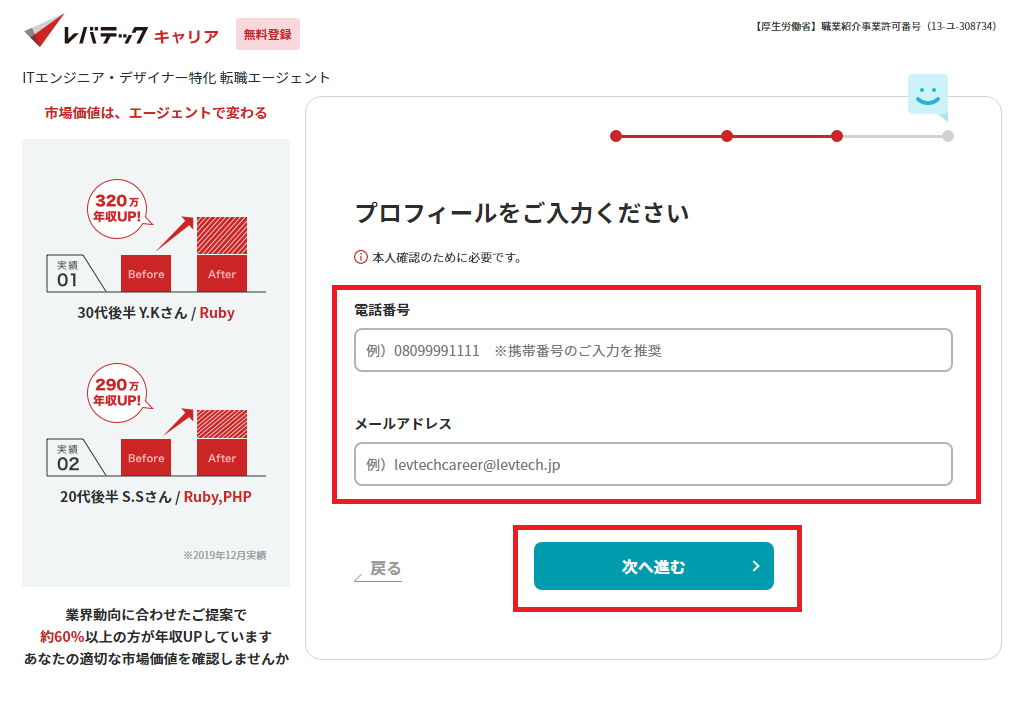Image resolution: width=1021 pixels, height=702 pixels.
Task: Click the 職業紹介事業許可番号 text at top right
Action: (873, 26)
